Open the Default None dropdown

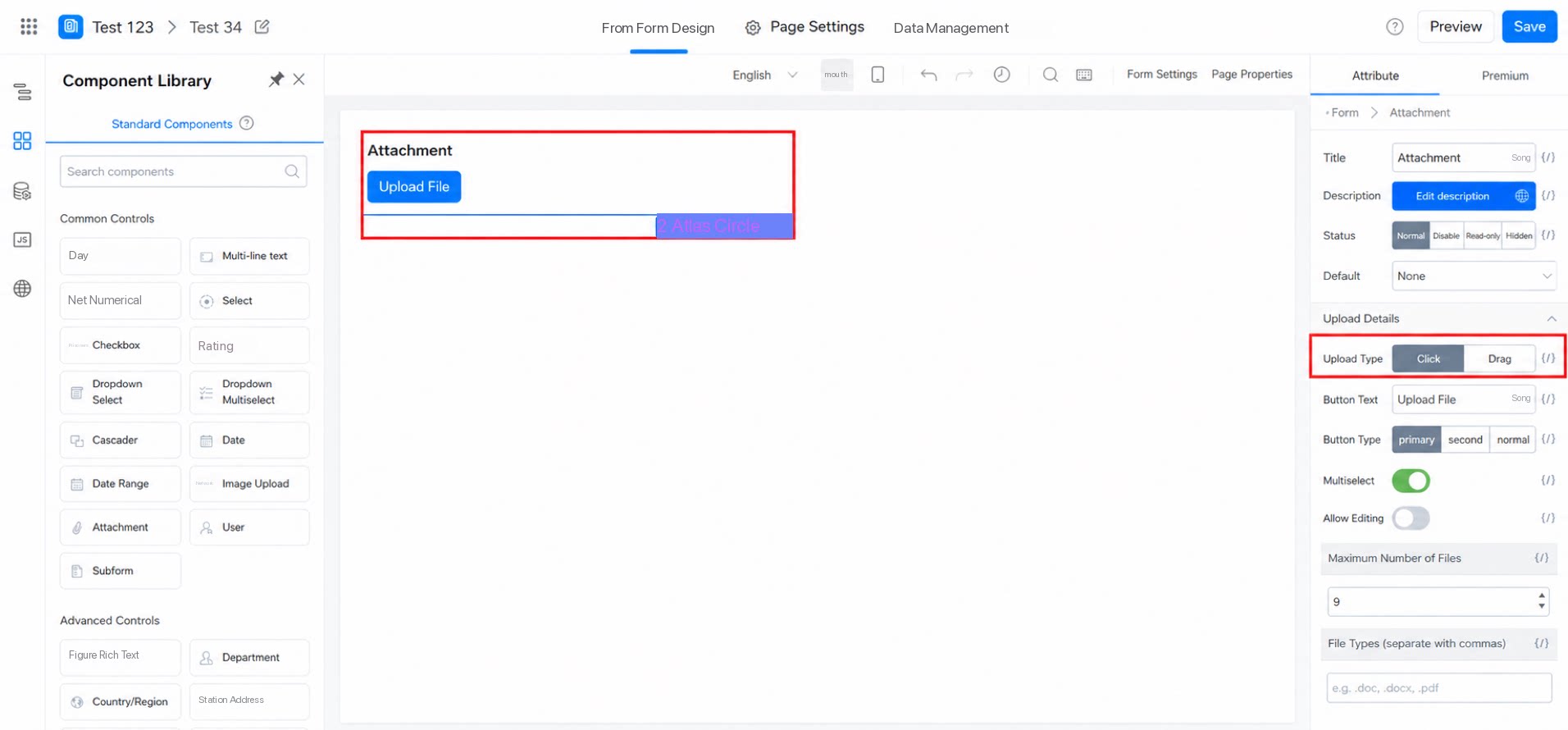[x=1474, y=276]
